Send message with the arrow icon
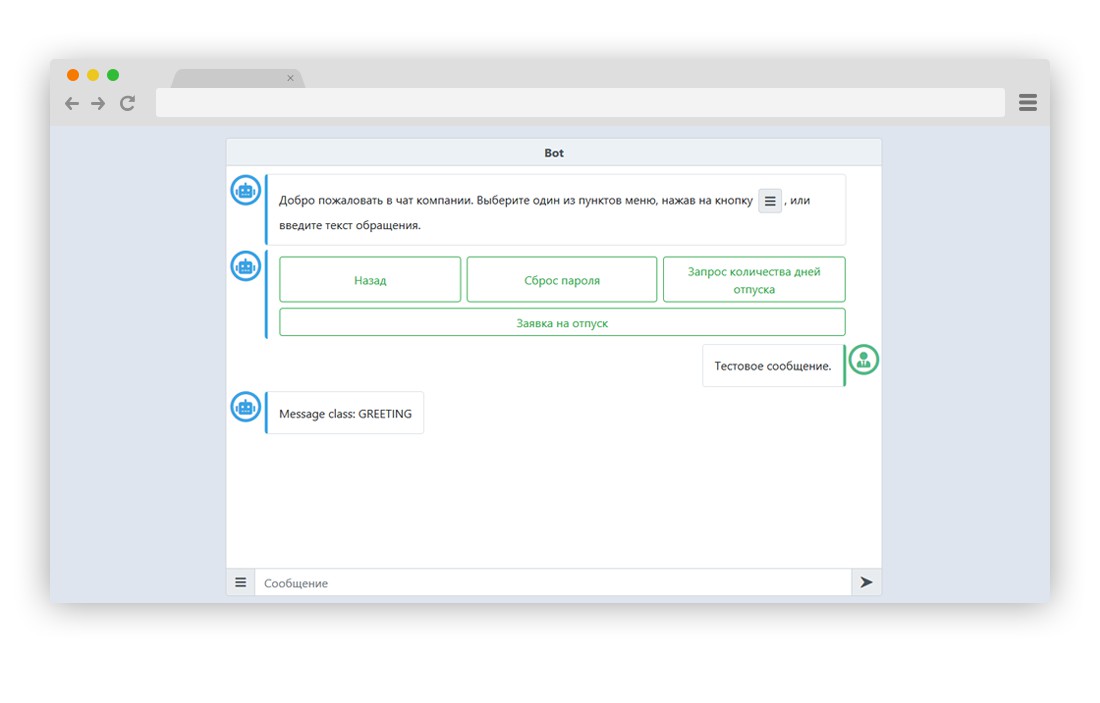The image size is (1100, 703). (x=866, y=582)
